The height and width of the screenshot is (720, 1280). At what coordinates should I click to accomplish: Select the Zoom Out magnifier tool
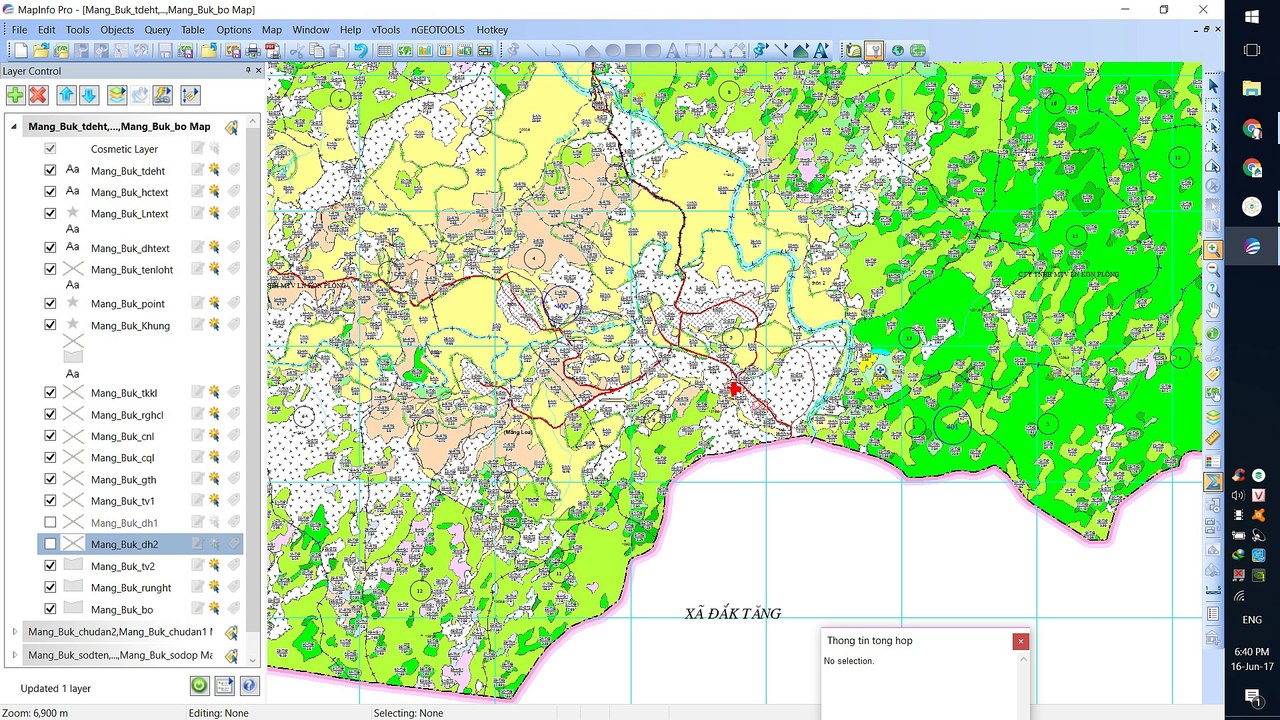pyautogui.click(x=1212, y=269)
